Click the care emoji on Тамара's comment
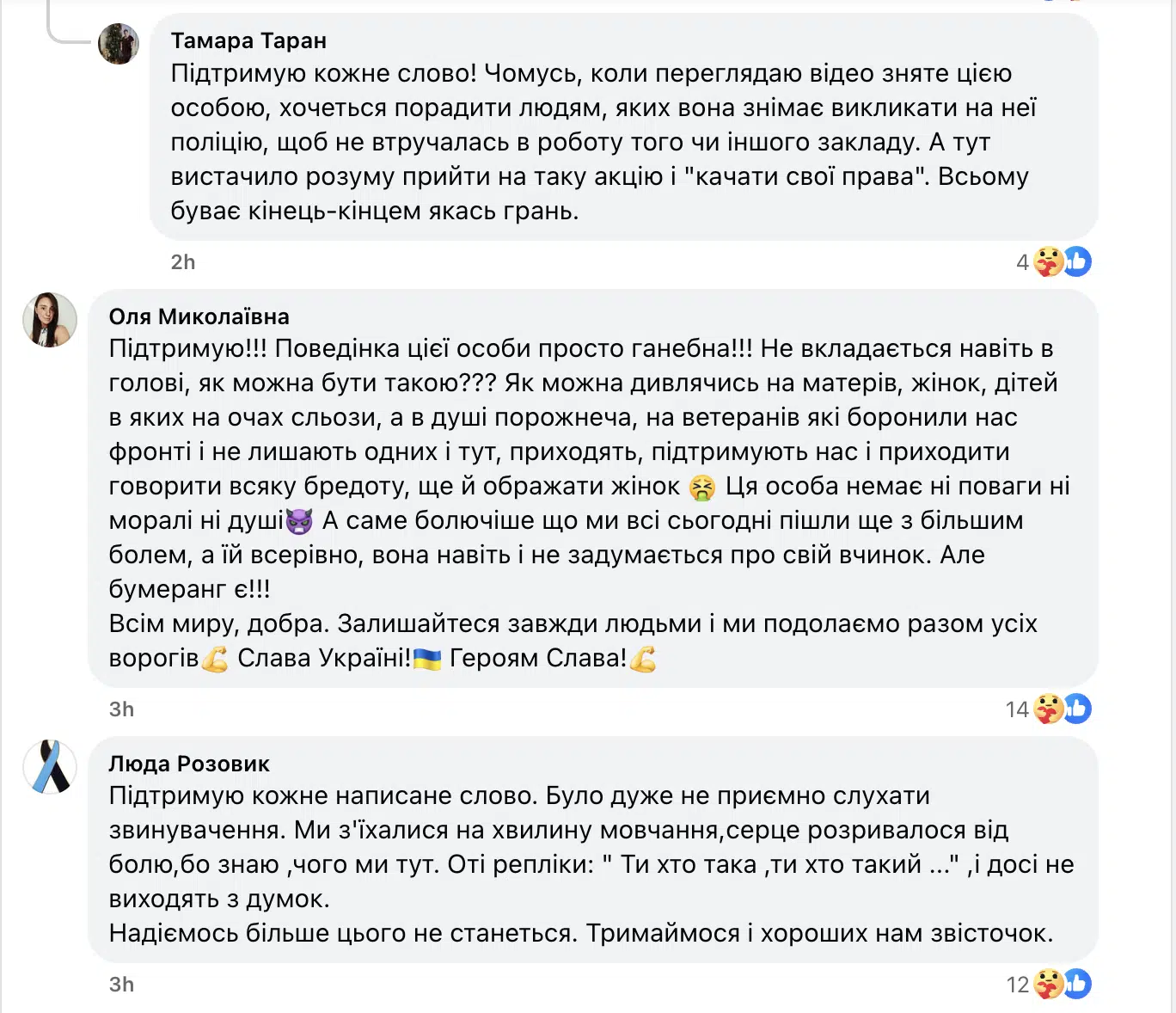The width and height of the screenshot is (1176, 1013). [1049, 261]
